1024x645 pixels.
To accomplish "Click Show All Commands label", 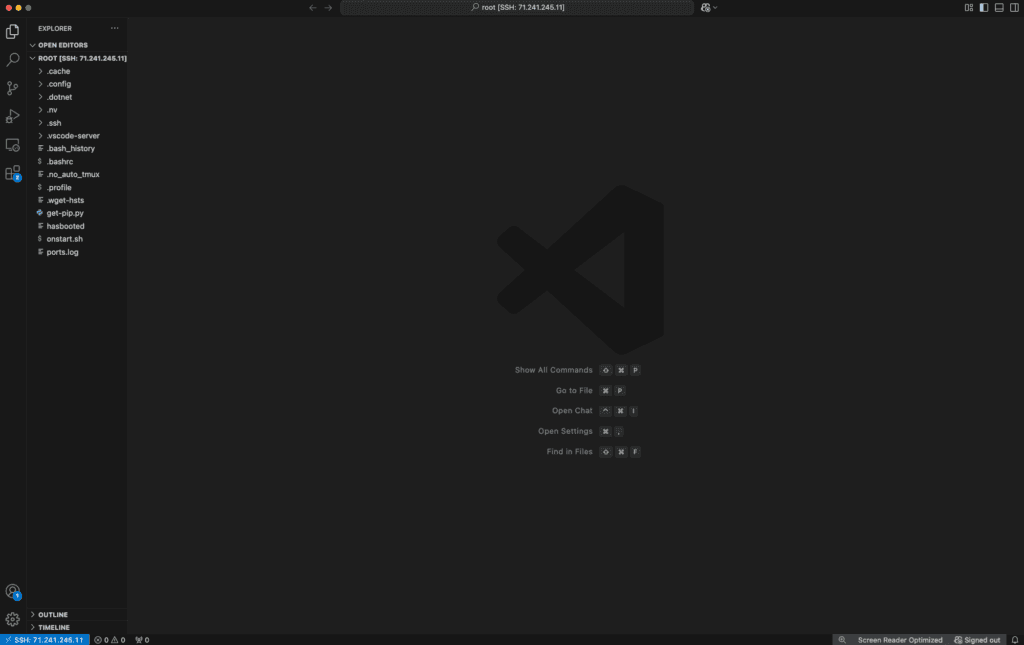I will coord(553,370).
